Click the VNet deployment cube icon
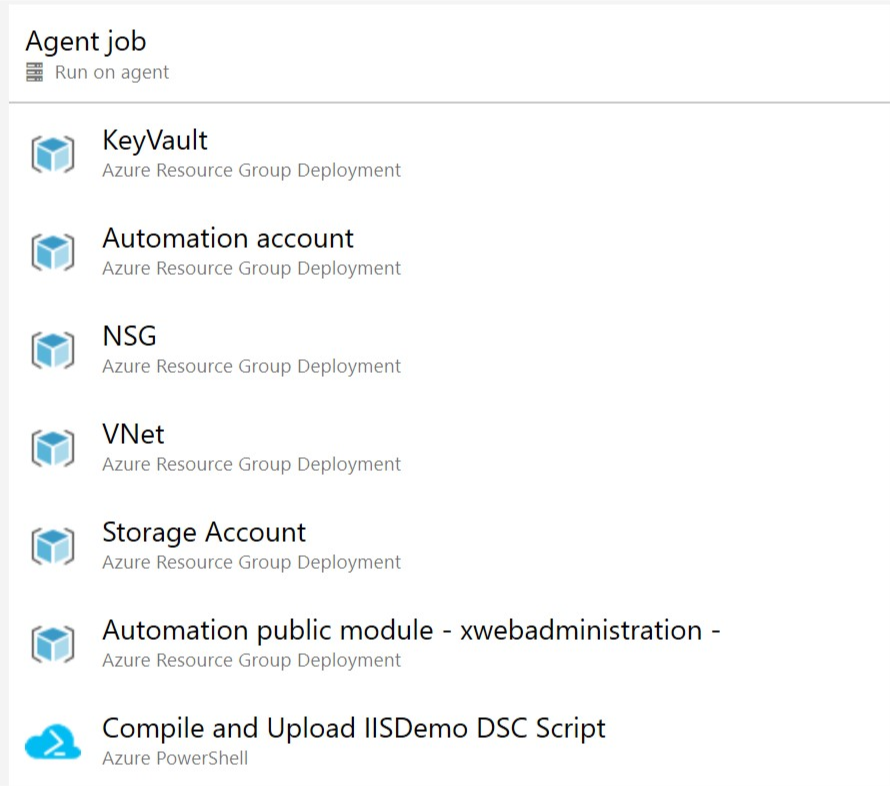Screen dimensions: 890x786 tap(52, 448)
